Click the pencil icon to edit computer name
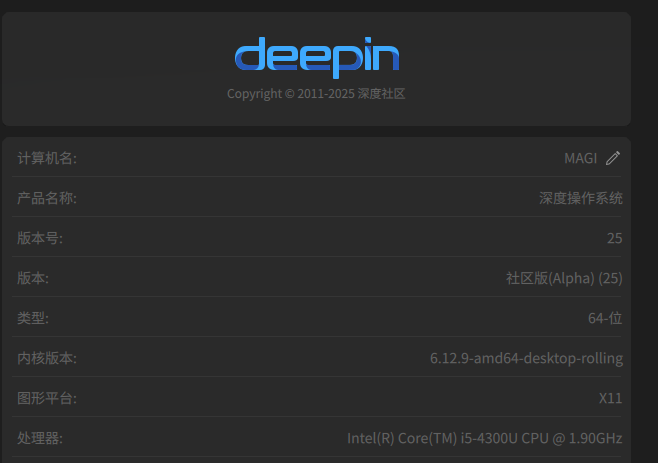Screen dimensions: 658x463 pos(613,158)
